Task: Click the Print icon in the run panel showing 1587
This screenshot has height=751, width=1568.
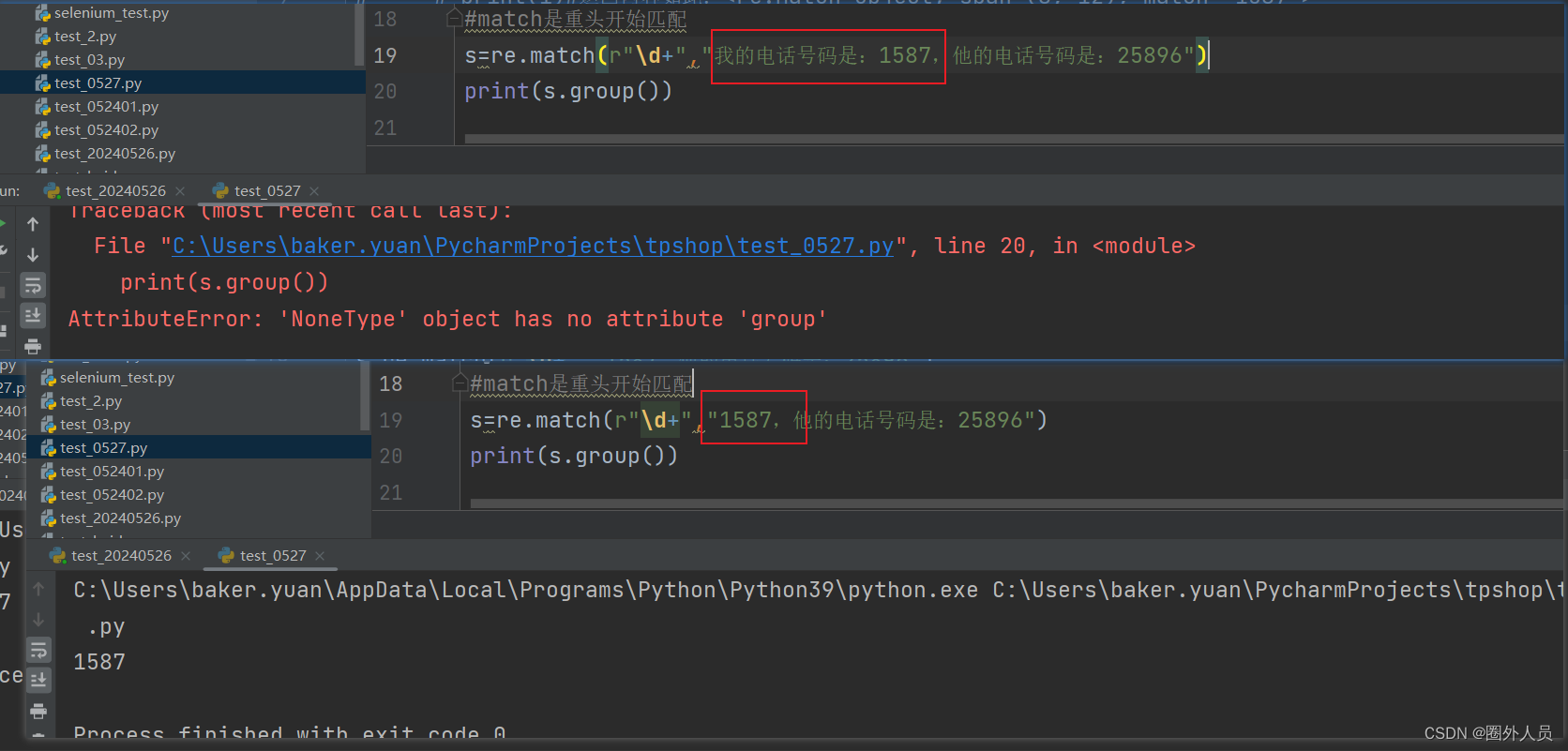Action: click(38, 711)
